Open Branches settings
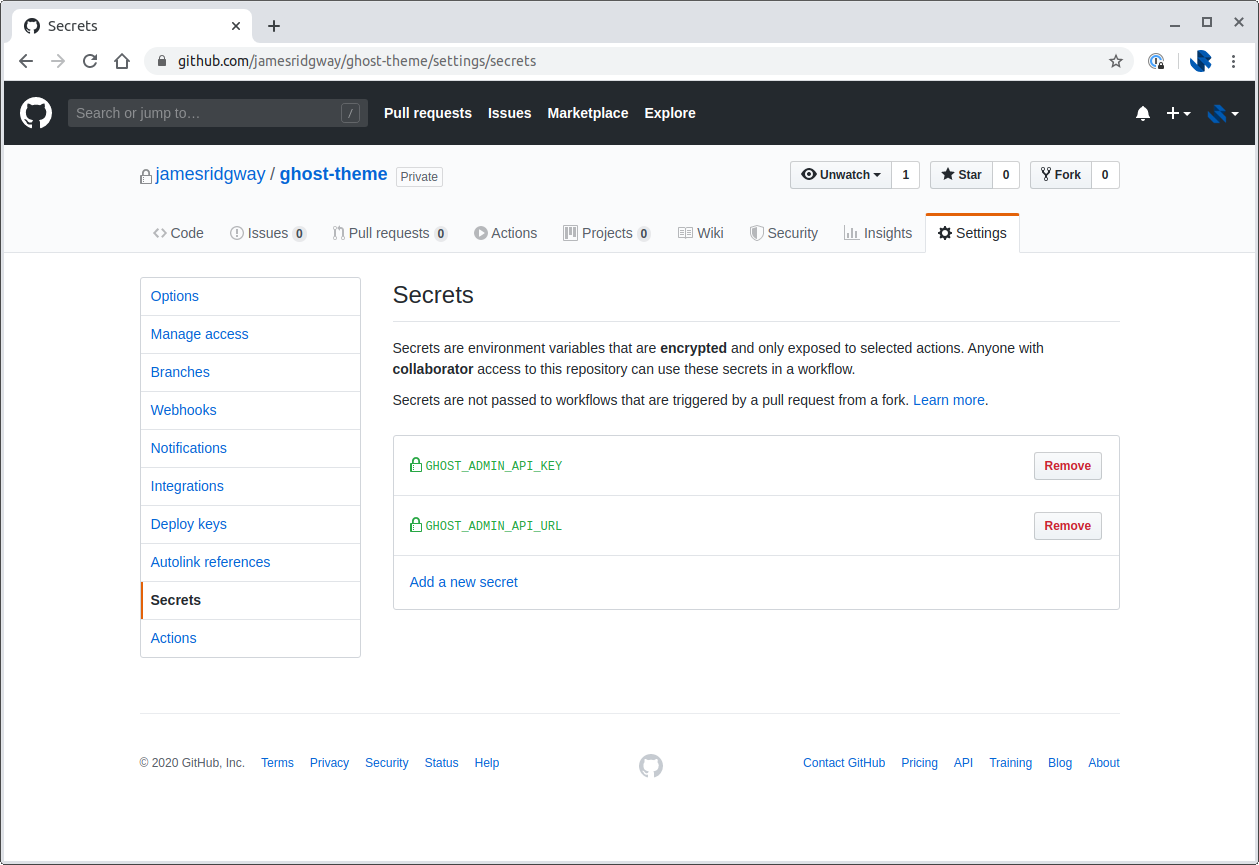Image resolution: width=1259 pixels, height=865 pixels. point(250,372)
